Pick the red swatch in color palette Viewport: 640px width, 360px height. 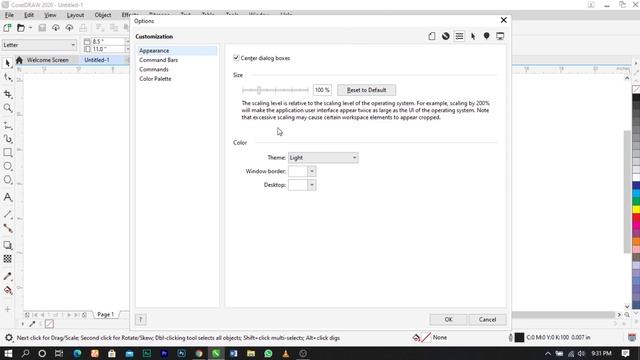[x=636, y=218]
